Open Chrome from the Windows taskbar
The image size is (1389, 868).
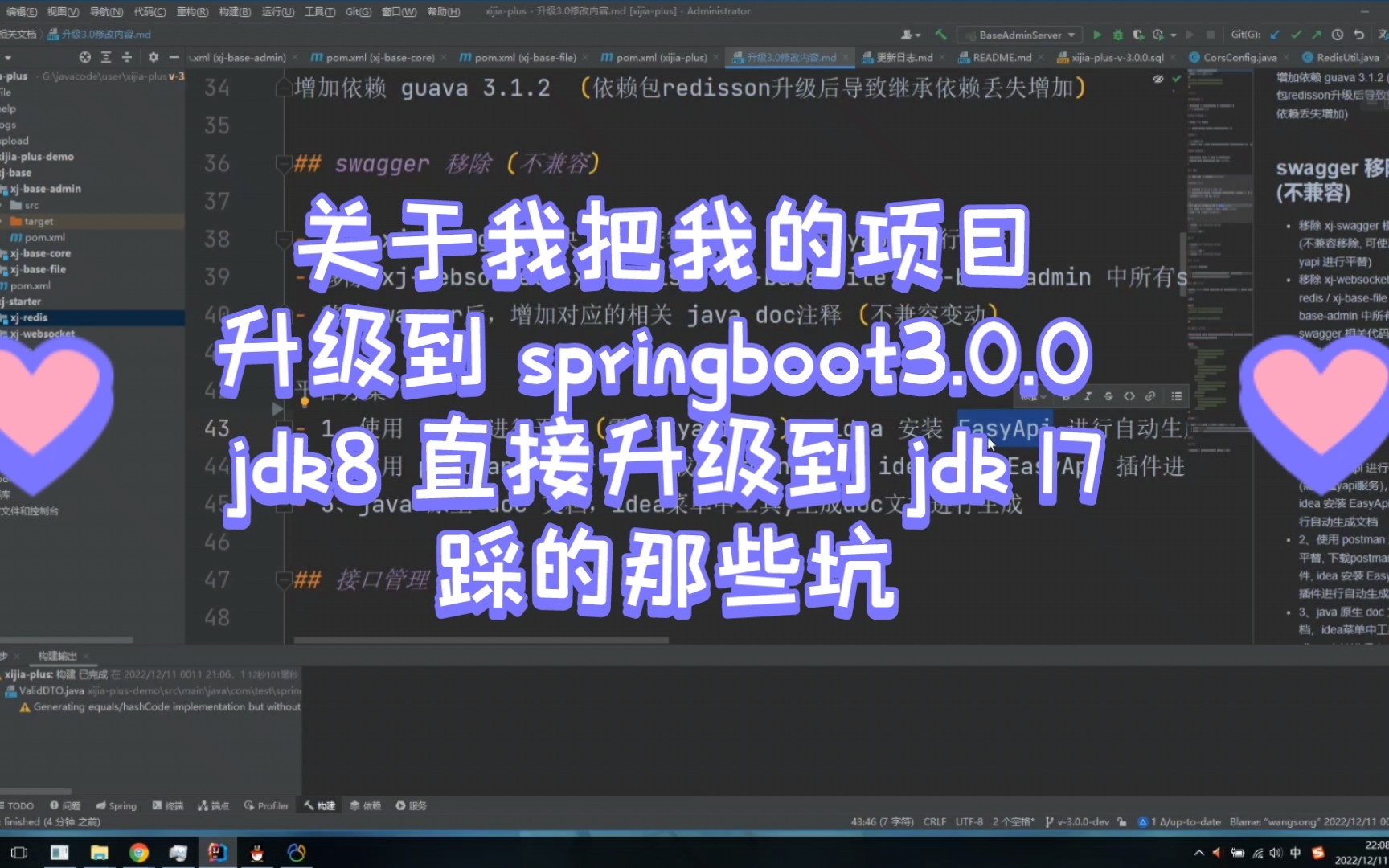pos(138,852)
